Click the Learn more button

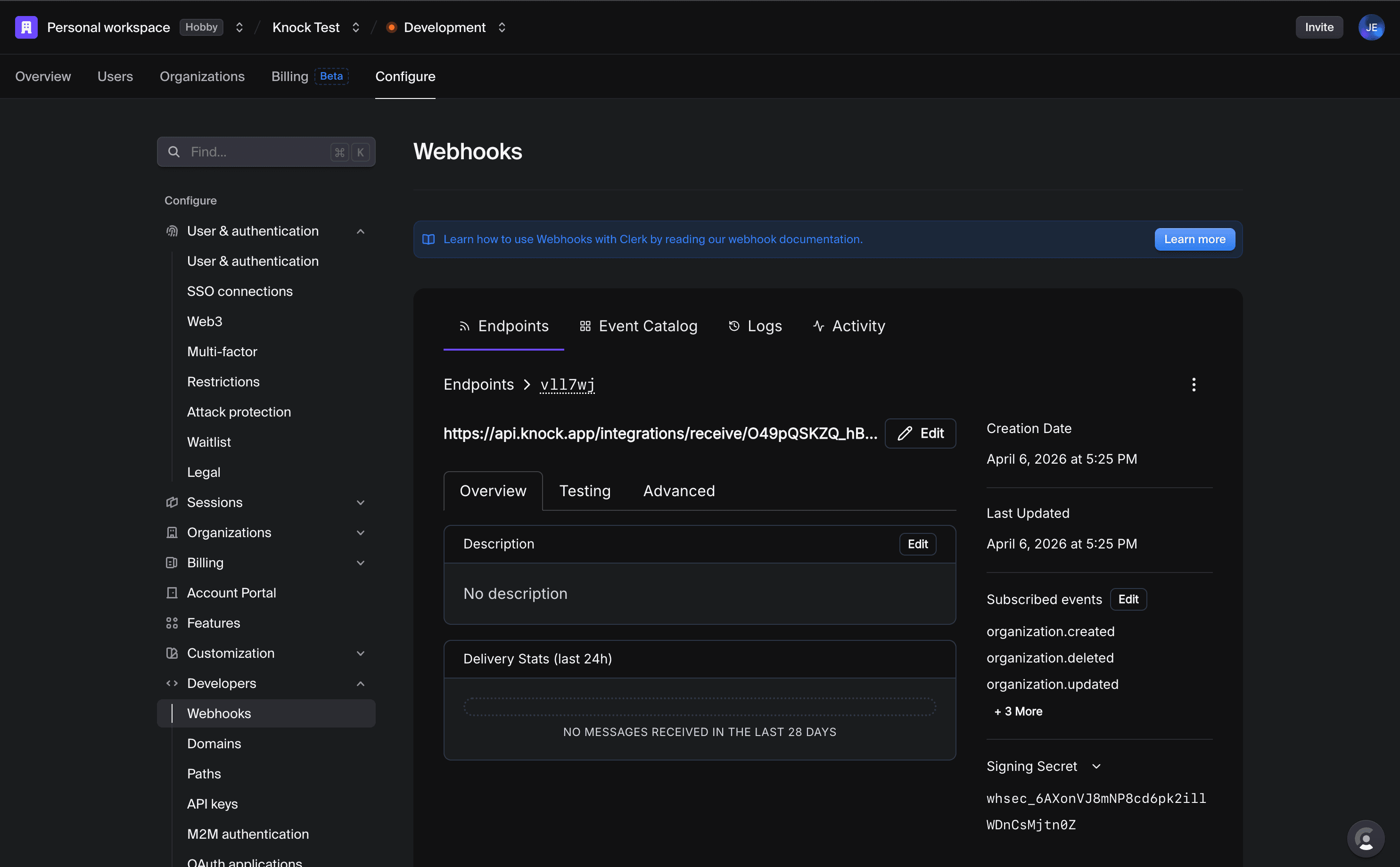tap(1194, 239)
